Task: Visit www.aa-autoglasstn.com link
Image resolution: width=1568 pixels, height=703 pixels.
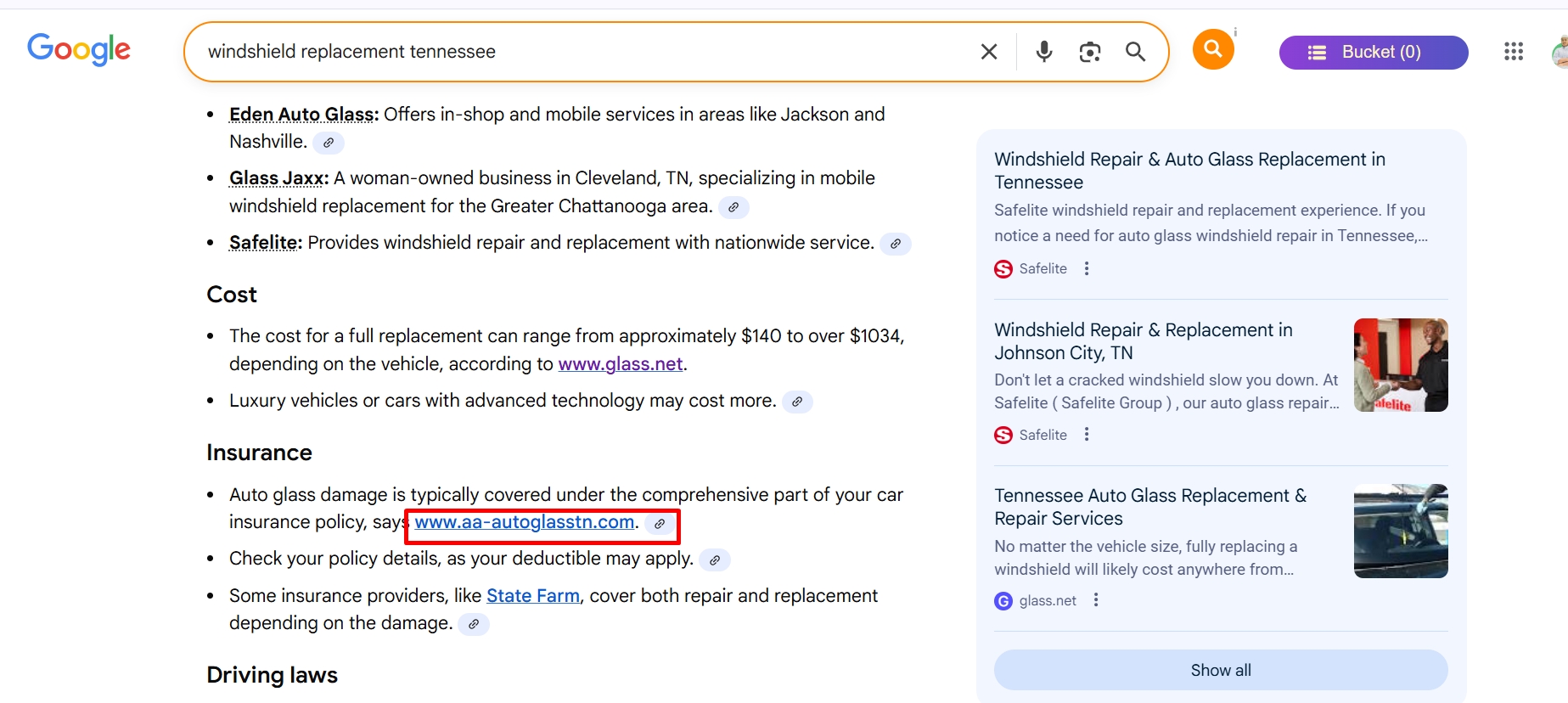Action: coord(525,521)
